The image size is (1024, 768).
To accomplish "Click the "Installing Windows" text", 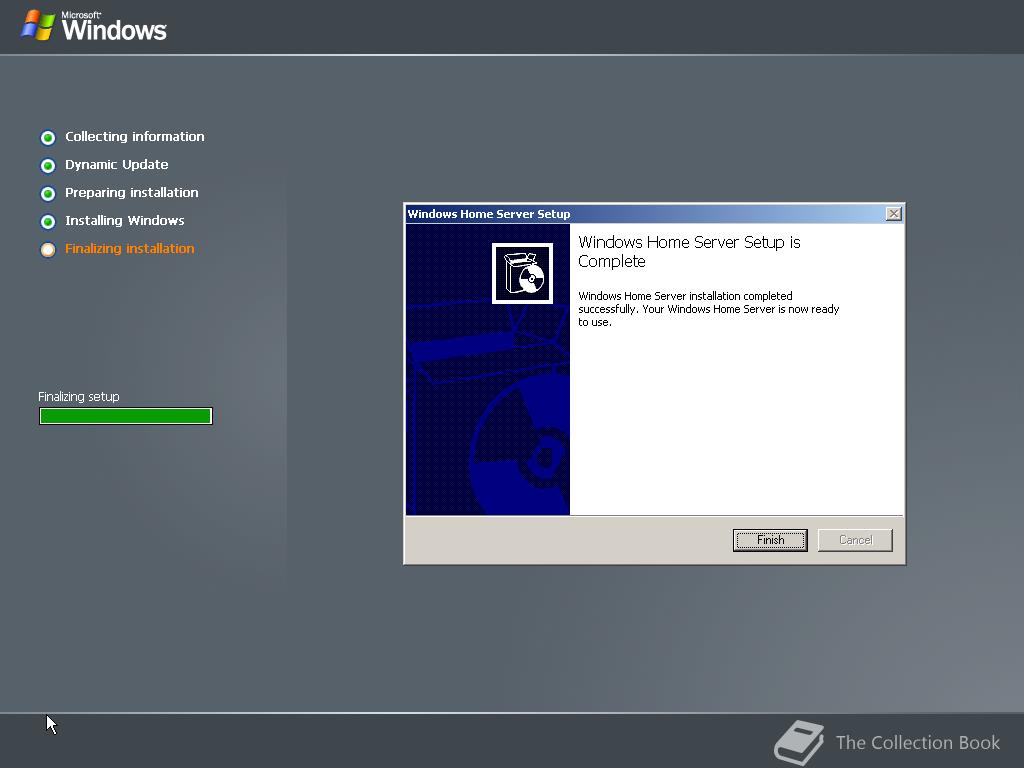I will click(x=124, y=221).
